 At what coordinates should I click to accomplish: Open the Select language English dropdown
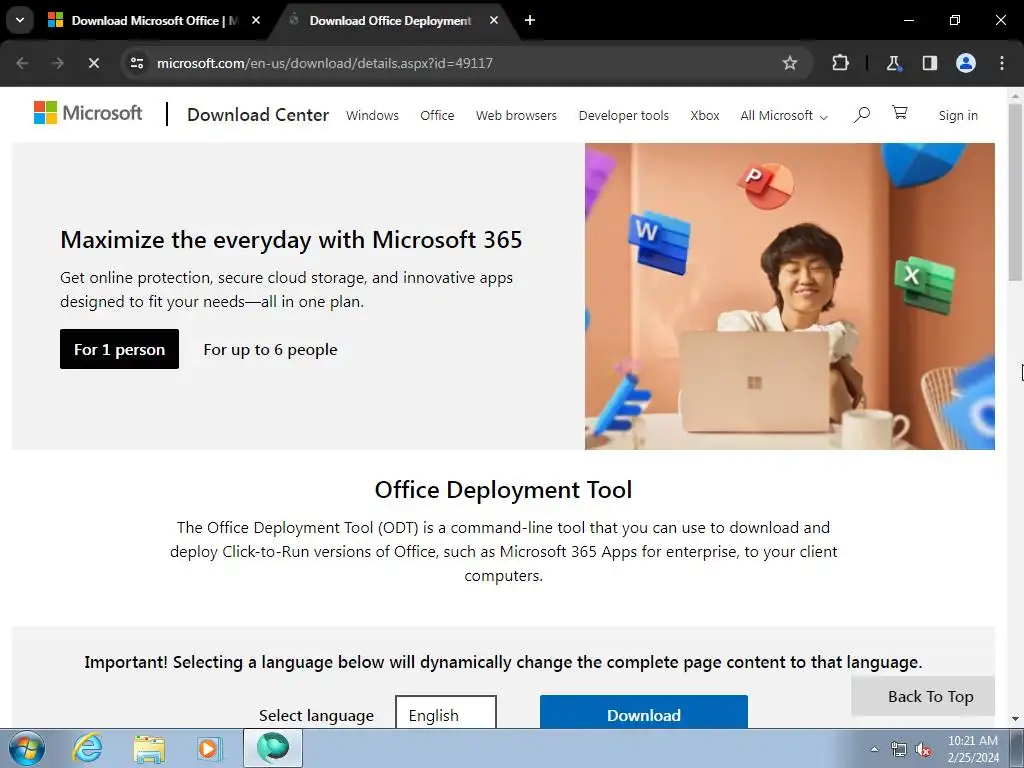tap(446, 712)
